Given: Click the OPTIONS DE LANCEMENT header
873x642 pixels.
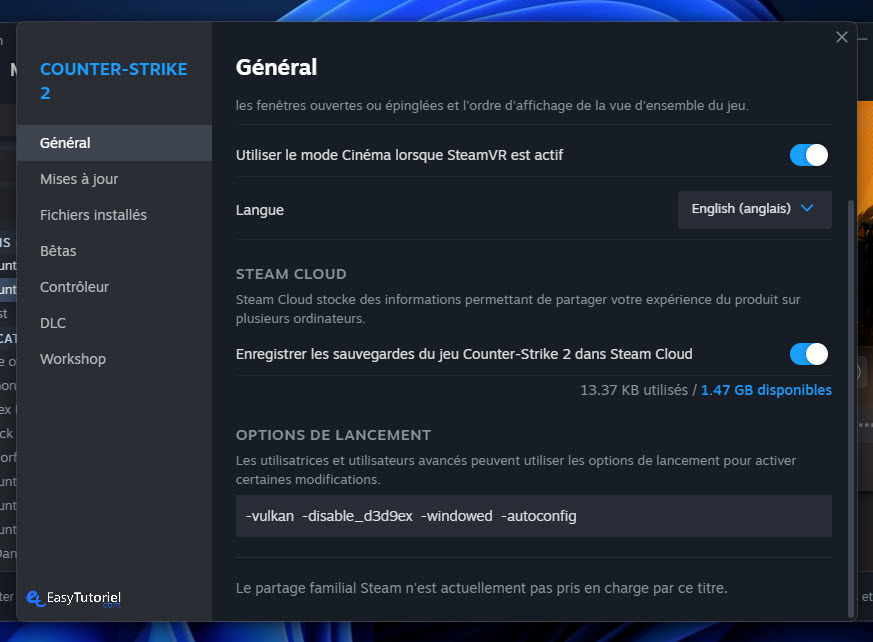Looking at the screenshot, I should 333,435.
